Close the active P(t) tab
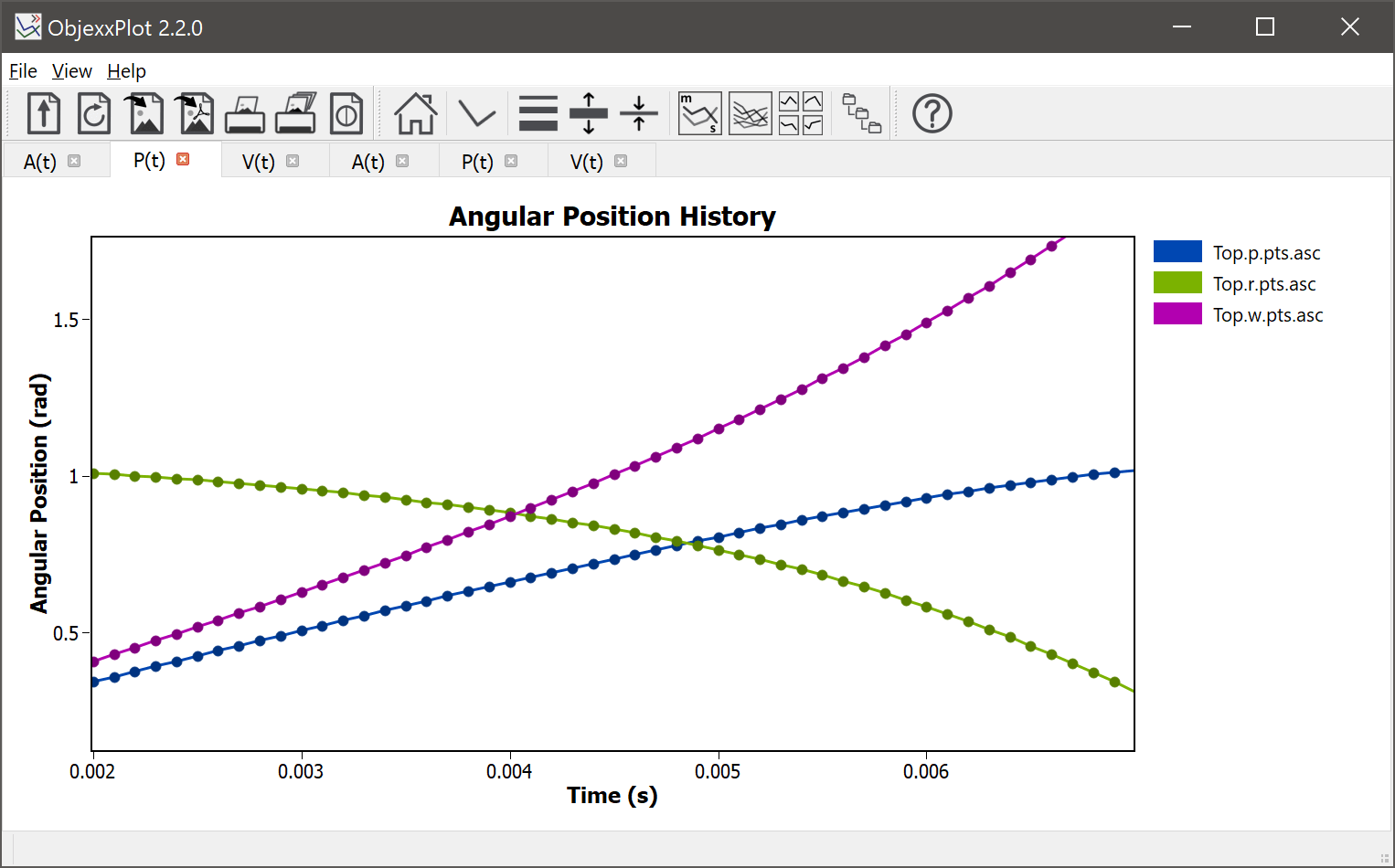 [x=183, y=159]
